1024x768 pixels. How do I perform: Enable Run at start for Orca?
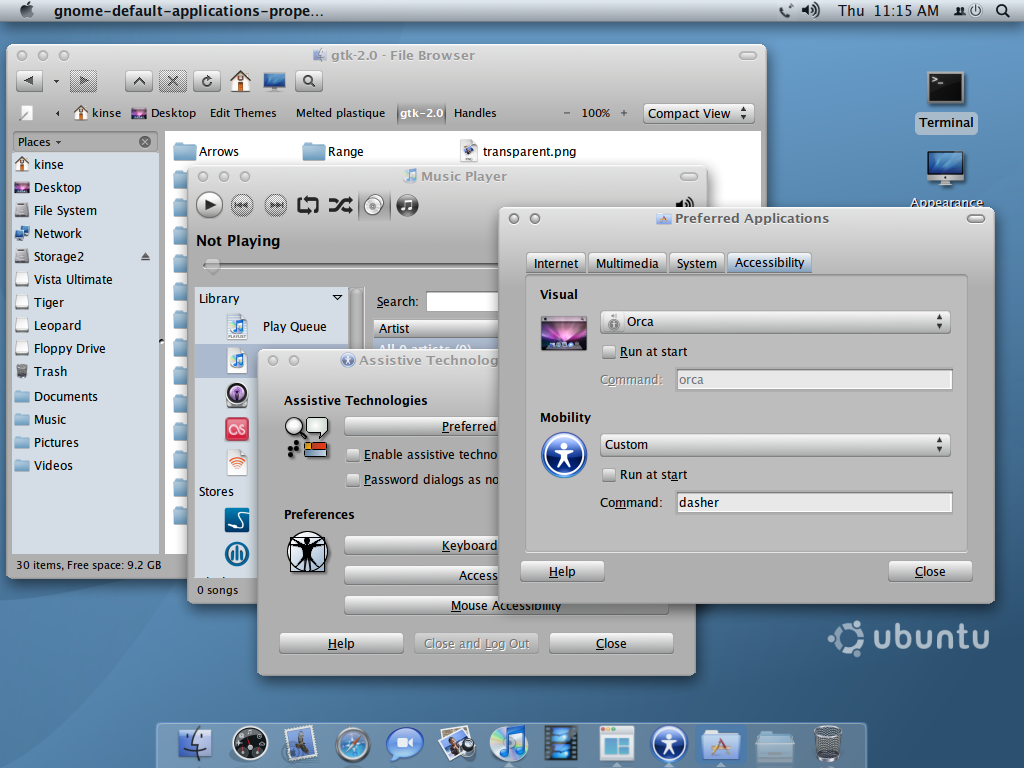pyautogui.click(x=609, y=352)
